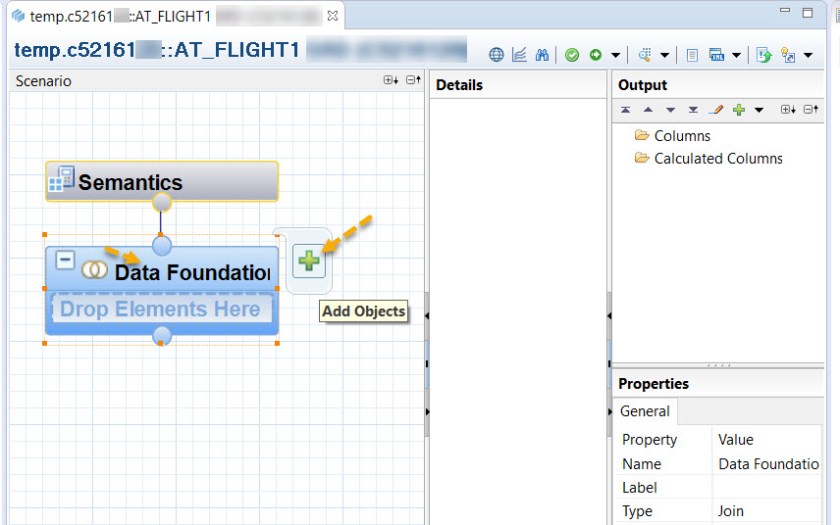Viewport: 840px width, 525px height.
Task: Click the data preview magnifier icon
Action: click(x=645, y=55)
